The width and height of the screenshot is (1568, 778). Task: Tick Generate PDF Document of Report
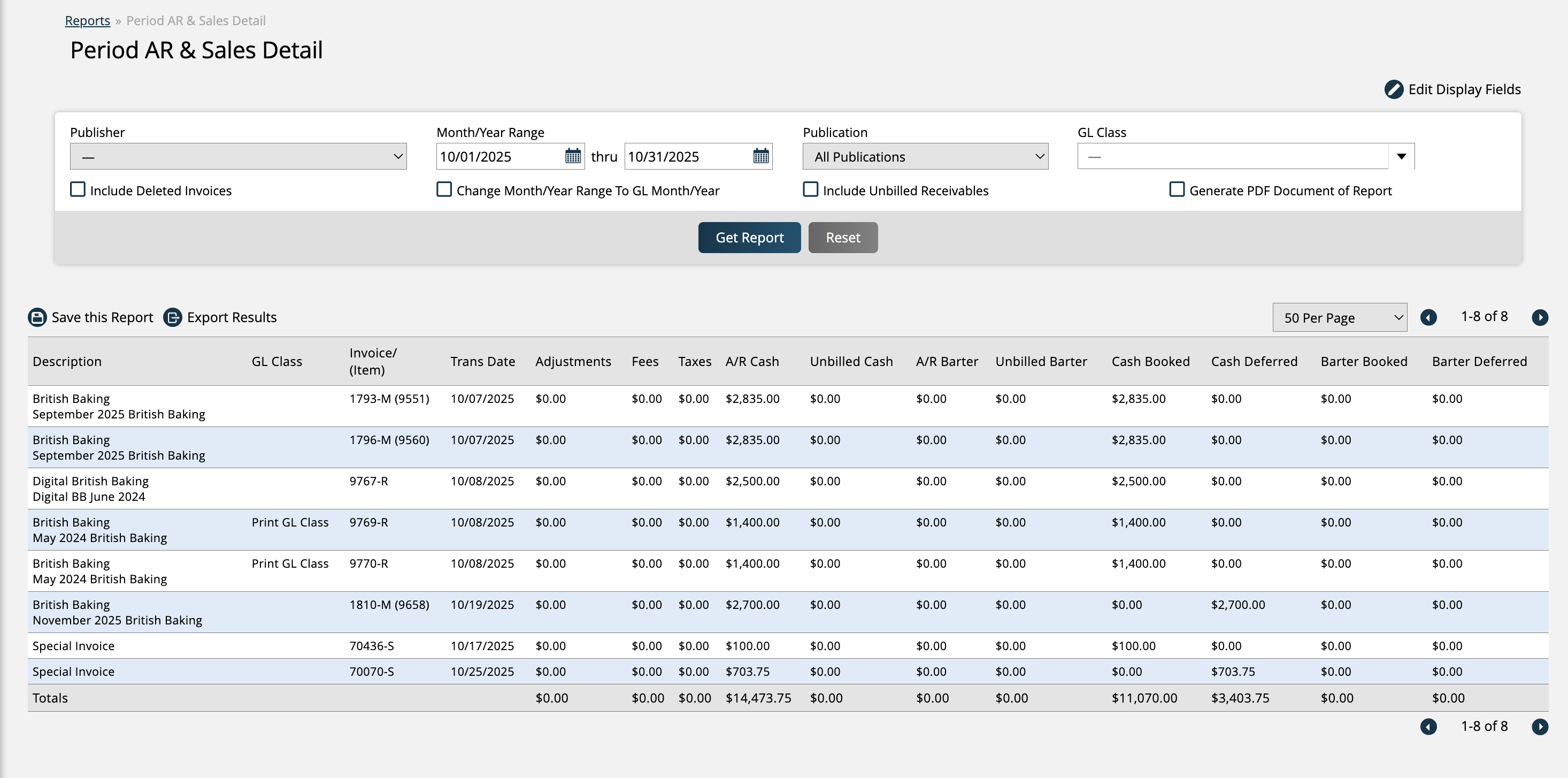tap(1177, 189)
